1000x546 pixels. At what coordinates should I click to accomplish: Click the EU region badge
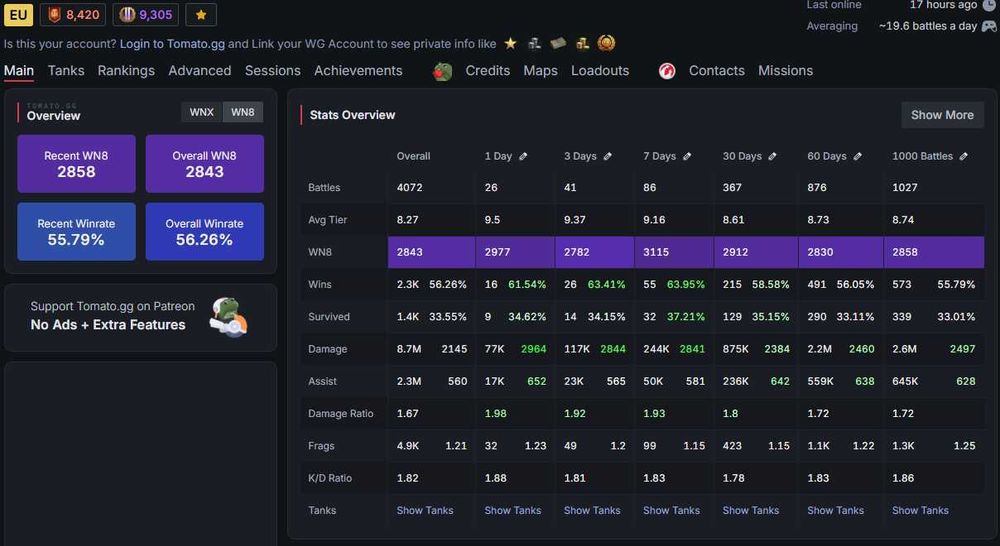point(18,15)
